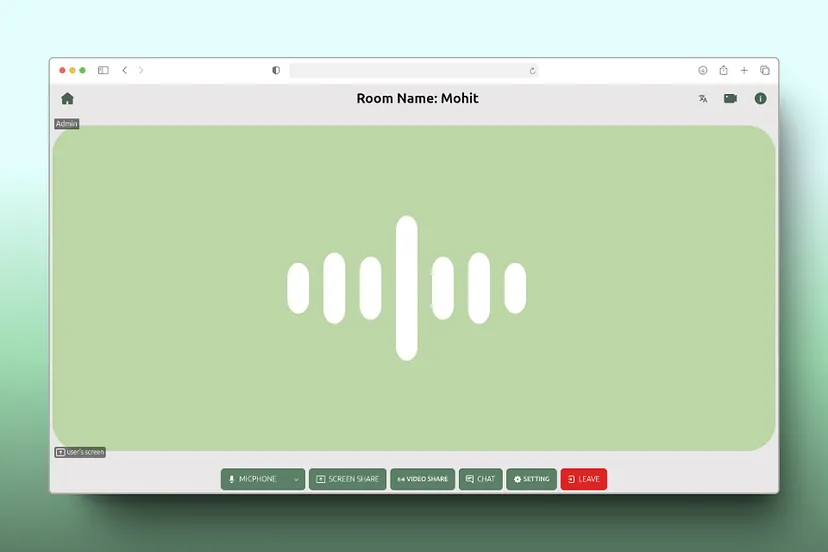Go to the home icon

click(x=67, y=99)
